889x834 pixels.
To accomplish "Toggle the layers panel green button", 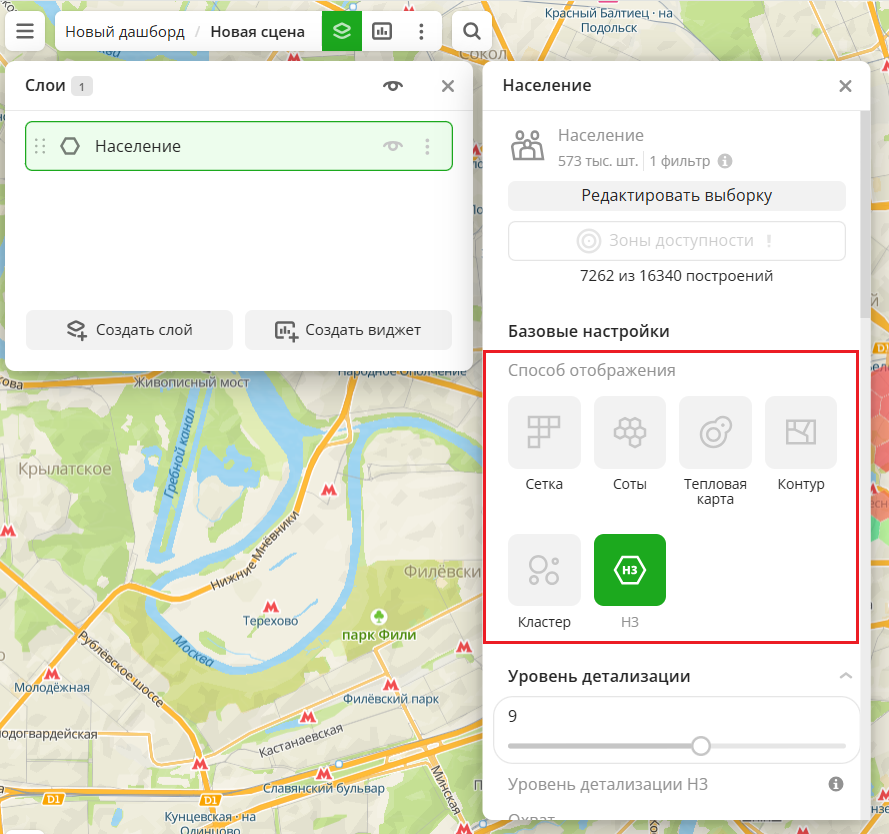I will (x=342, y=32).
